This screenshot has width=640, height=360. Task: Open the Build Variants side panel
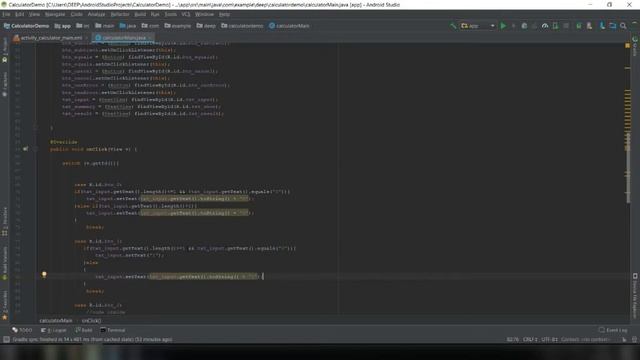5,263
